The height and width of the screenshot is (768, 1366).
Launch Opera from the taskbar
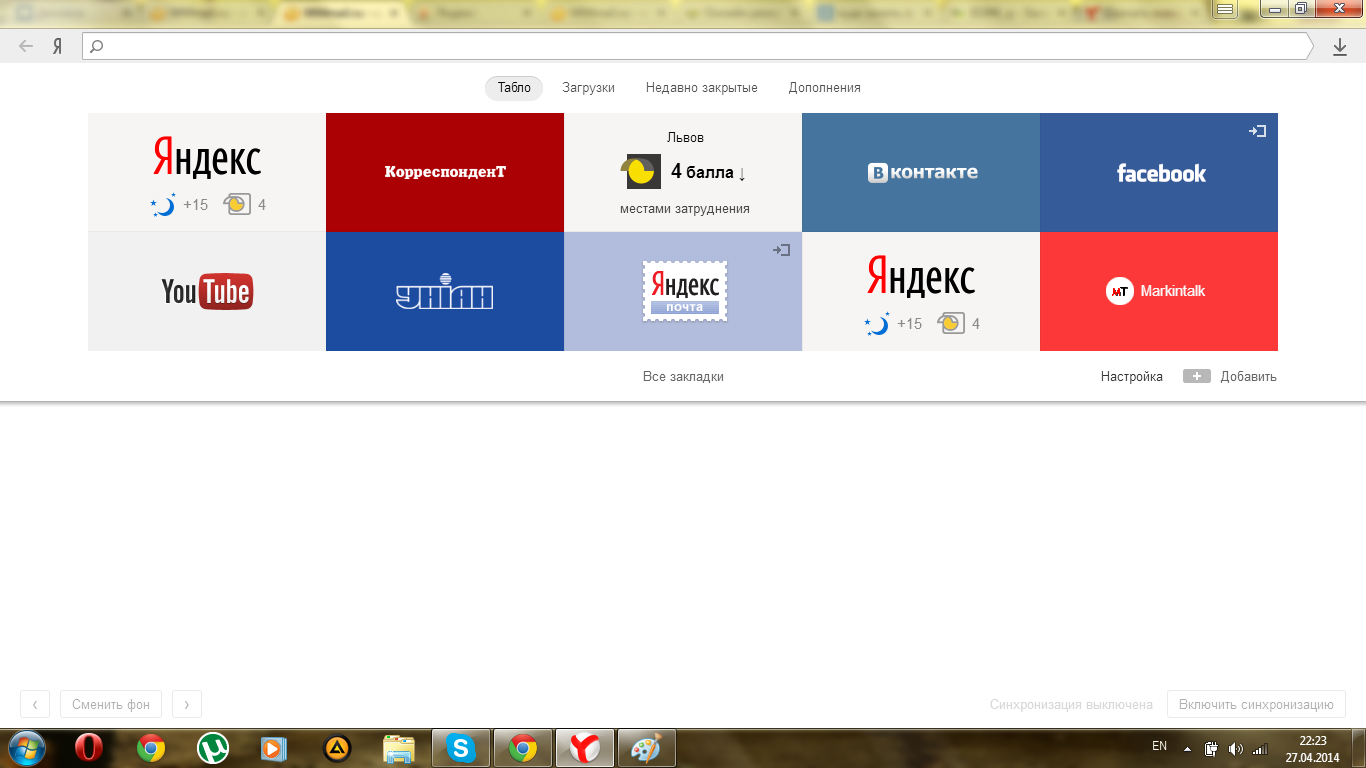(89, 748)
